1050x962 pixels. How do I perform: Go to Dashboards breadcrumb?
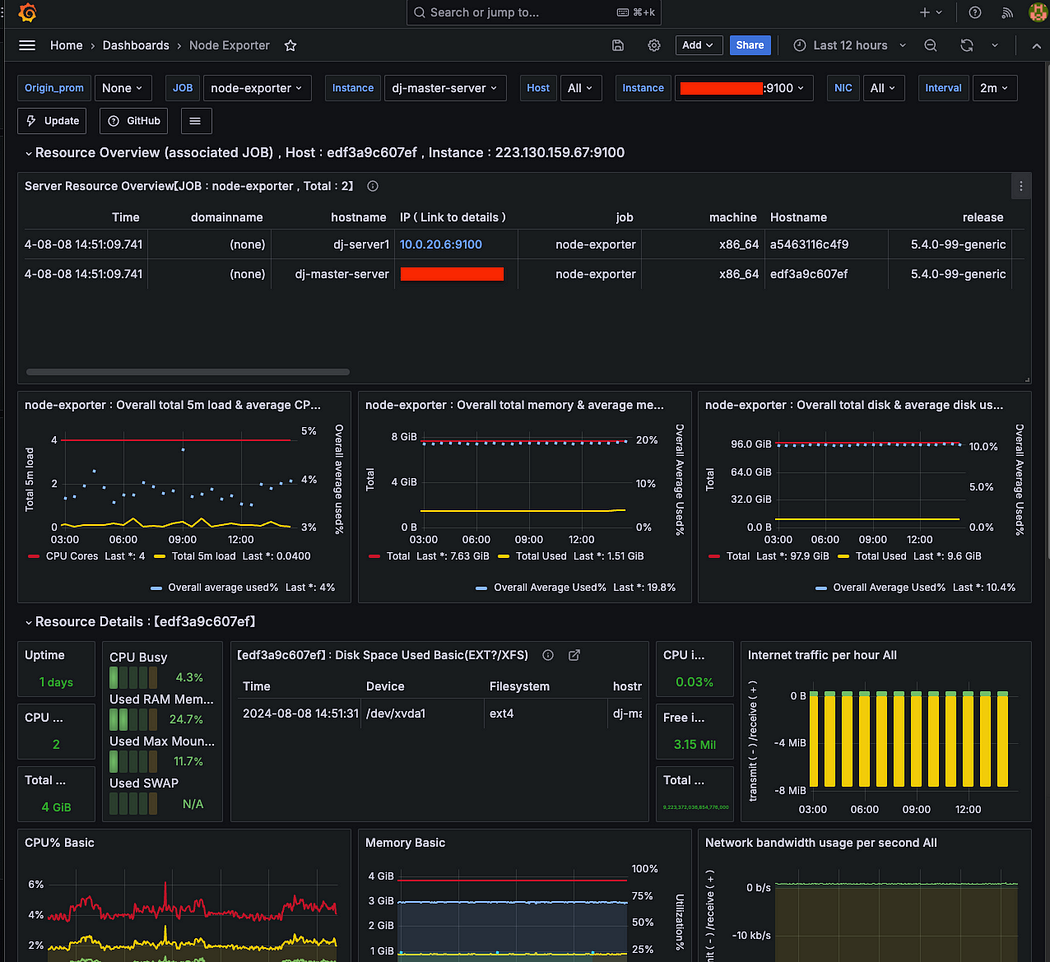pyautogui.click(x=136, y=46)
